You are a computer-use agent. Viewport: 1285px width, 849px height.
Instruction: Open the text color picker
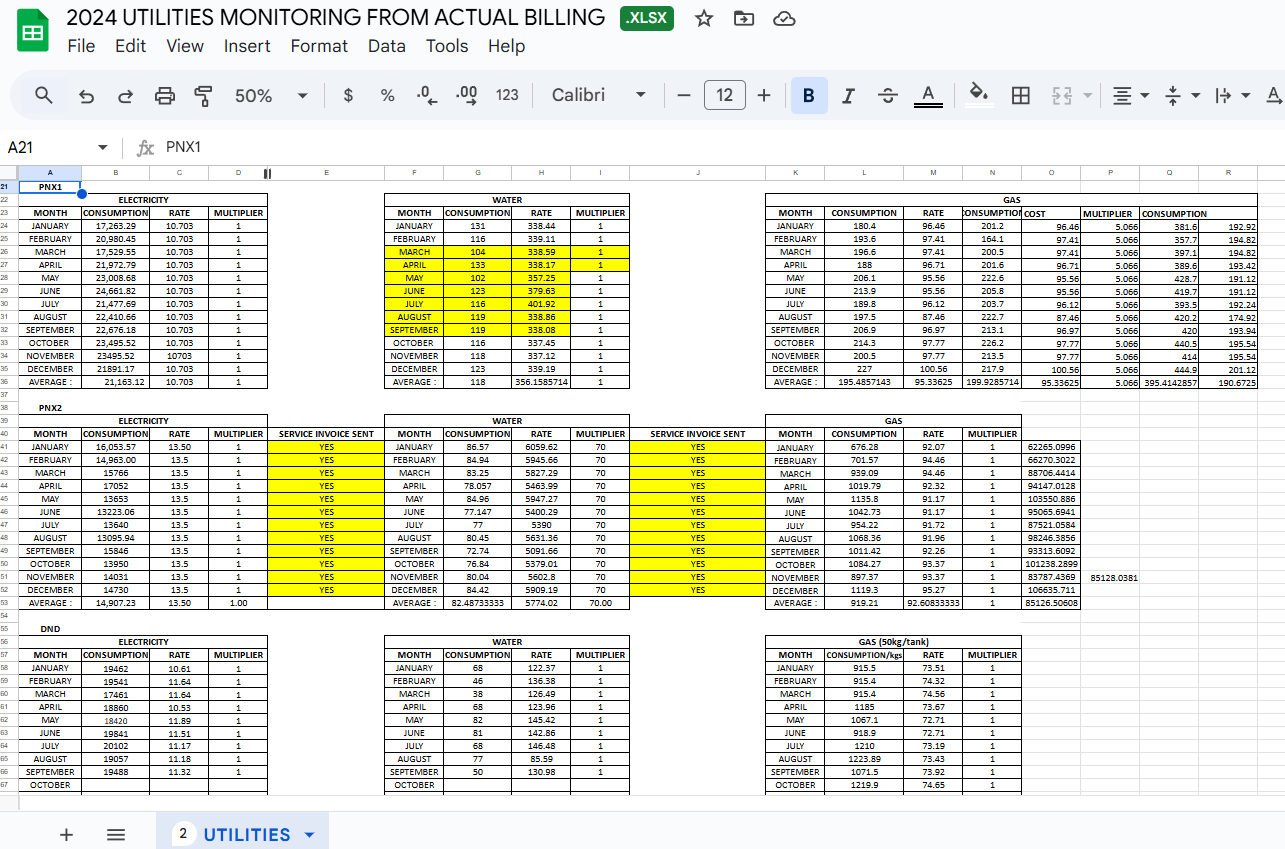pos(928,95)
